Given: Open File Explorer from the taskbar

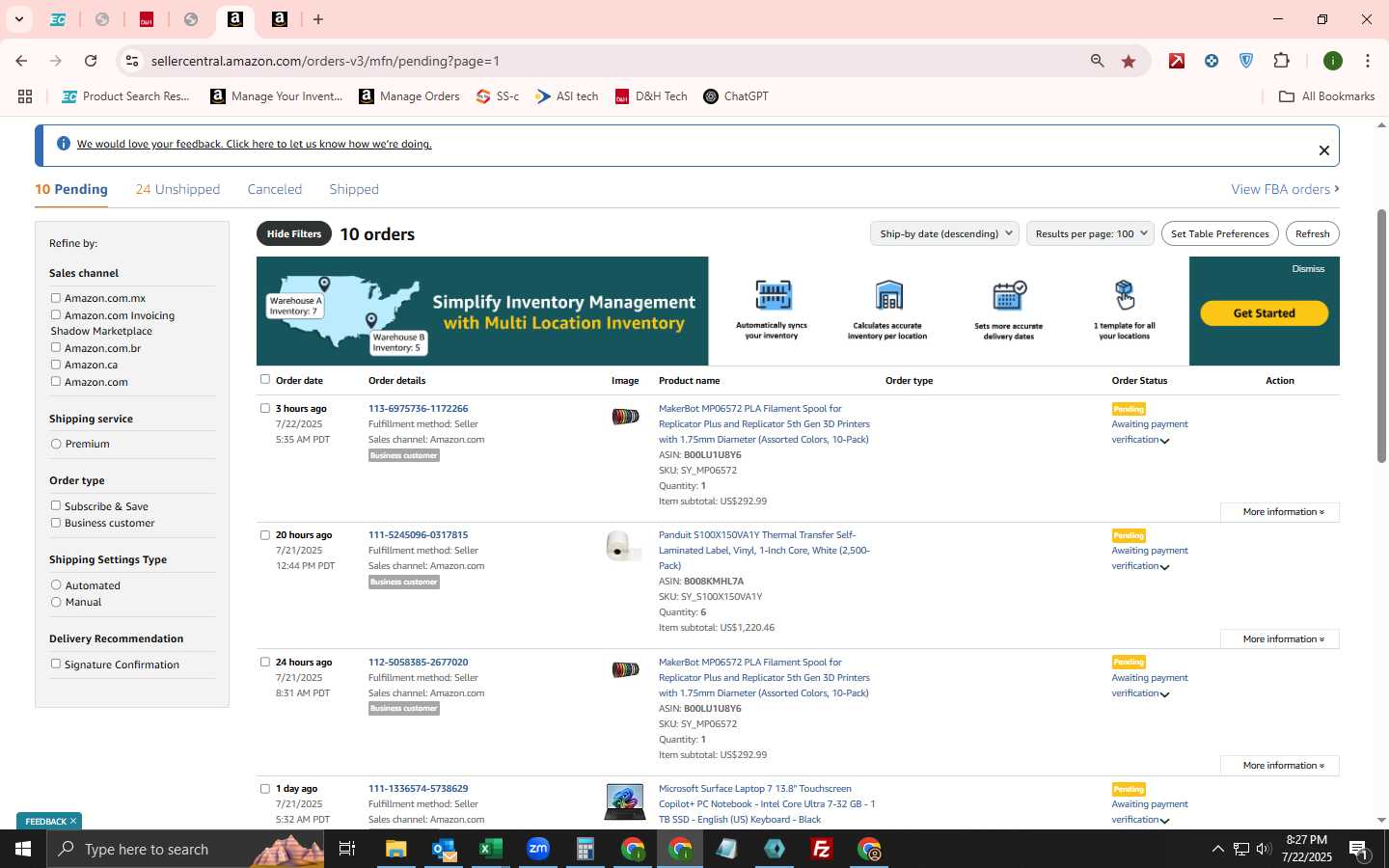Looking at the screenshot, I should coord(396,849).
